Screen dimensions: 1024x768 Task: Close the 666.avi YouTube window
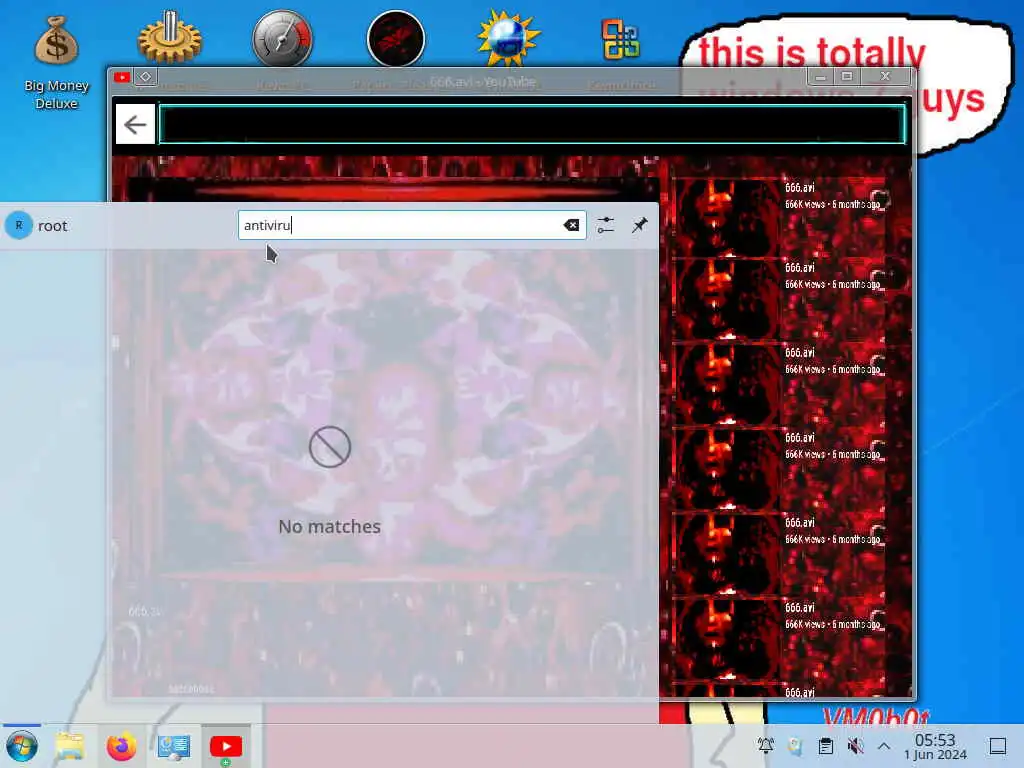885,77
